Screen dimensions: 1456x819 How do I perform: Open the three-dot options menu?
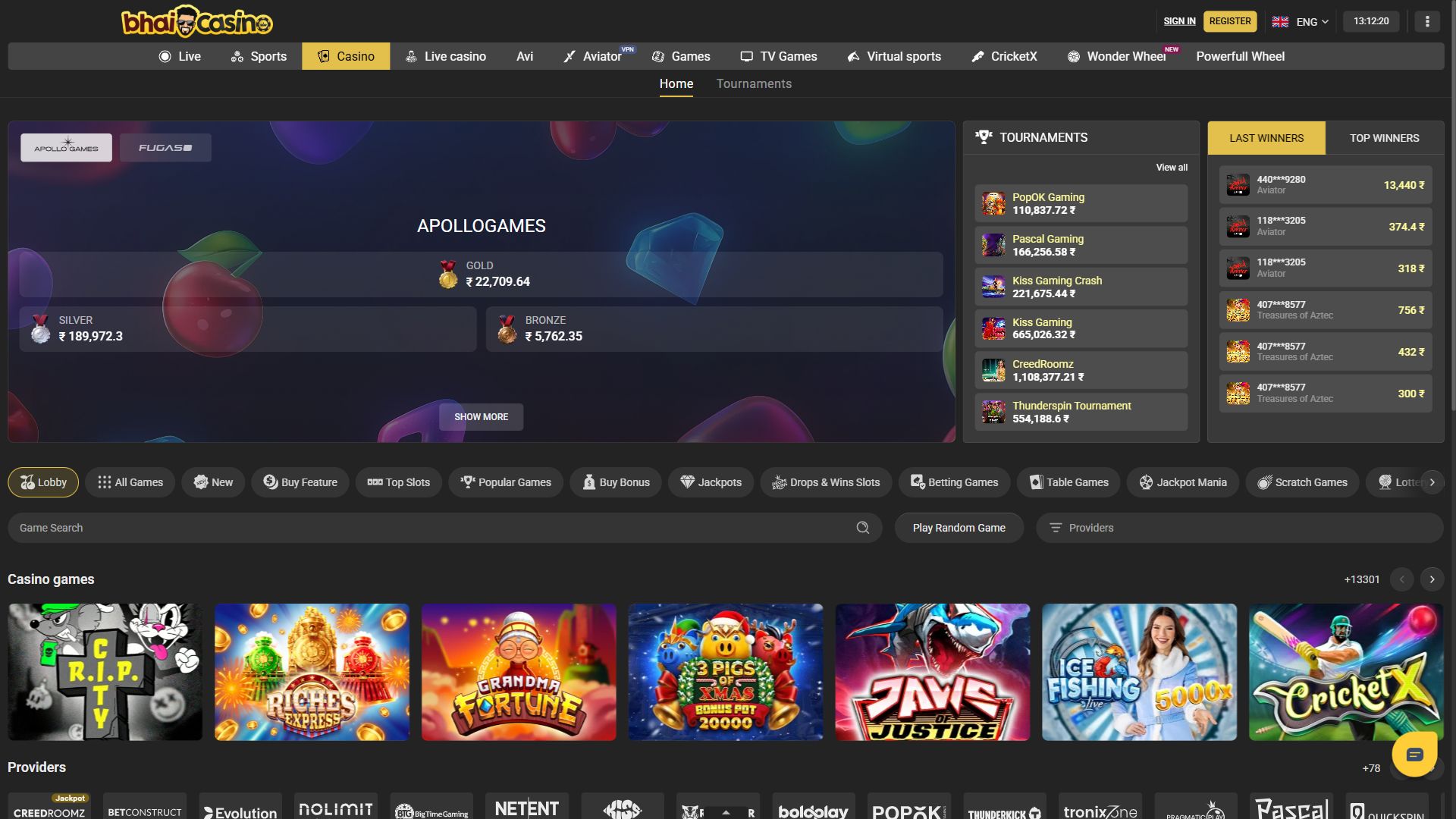pyautogui.click(x=1427, y=21)
